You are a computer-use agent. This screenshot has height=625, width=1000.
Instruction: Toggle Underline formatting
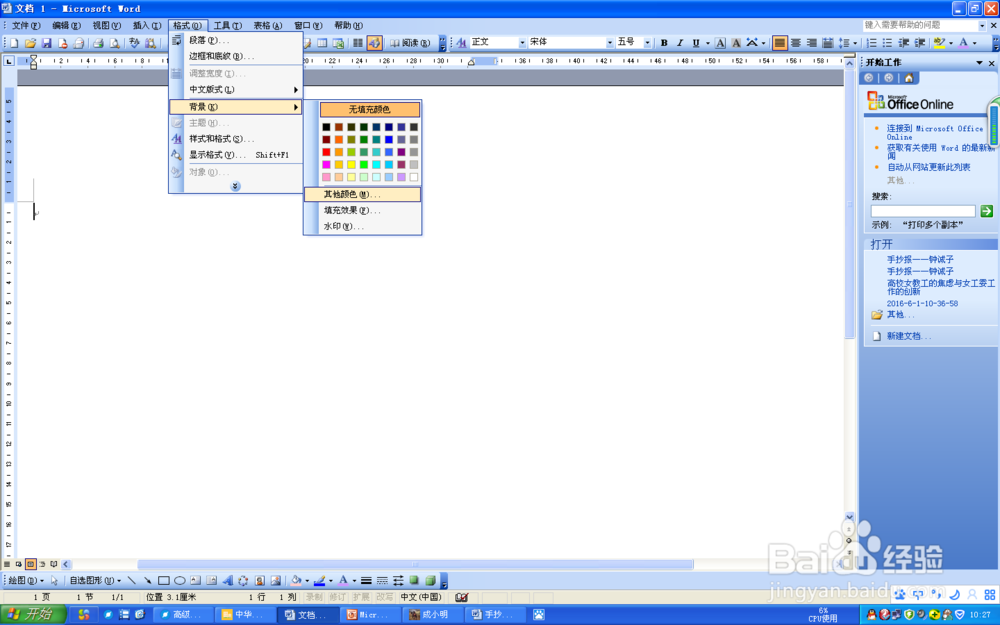[x=696, y=43]
